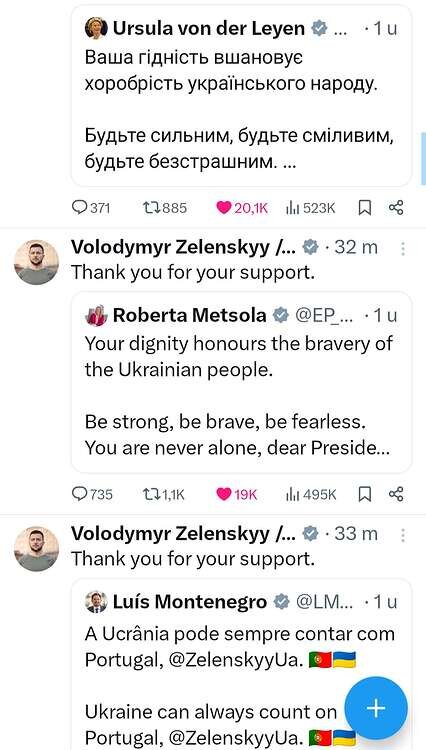
Task: Open the more options menu on the 32 m tweet
Action: tap(403, 249)
